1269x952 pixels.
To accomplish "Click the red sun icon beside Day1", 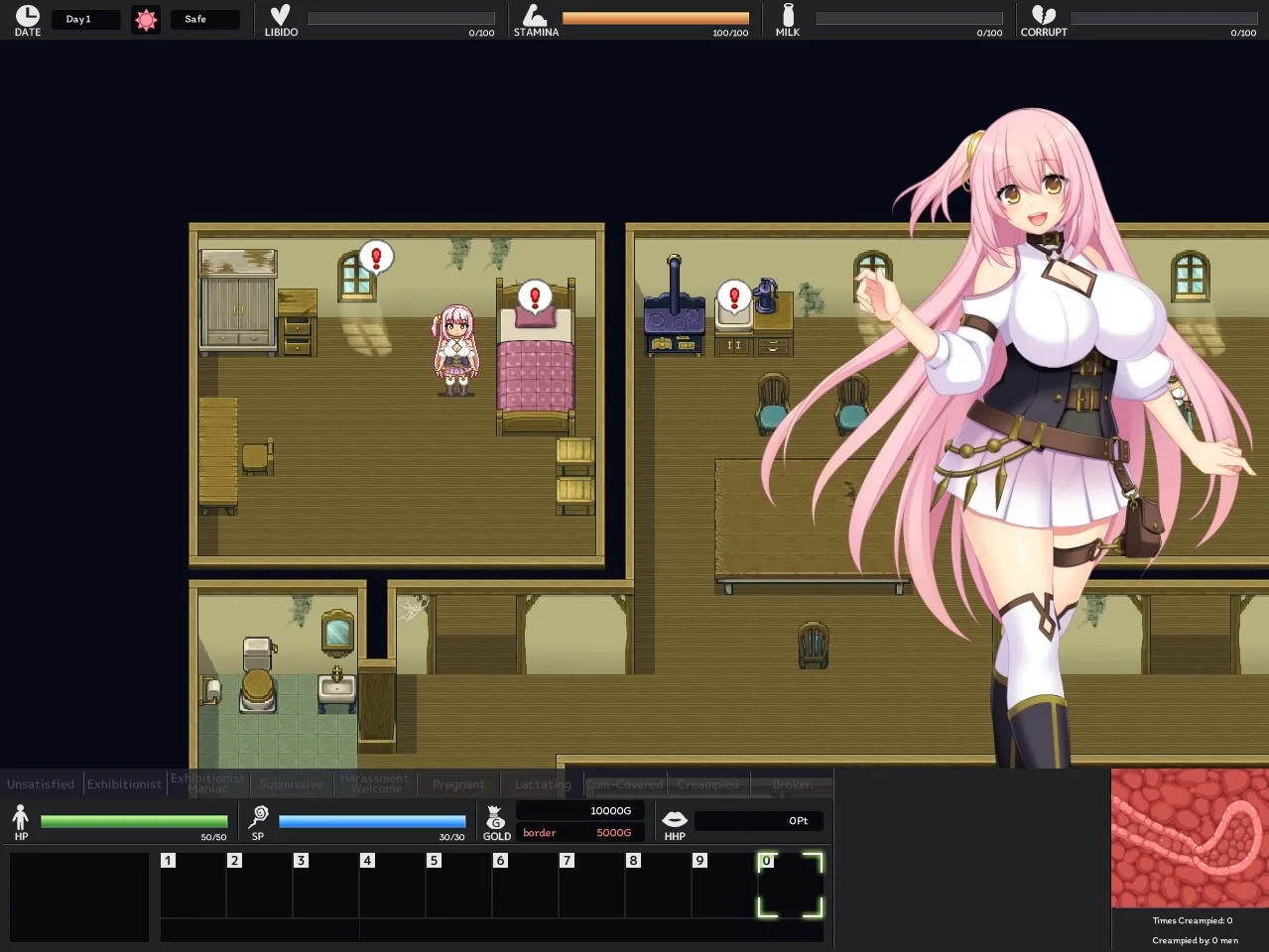I will pyautogui.click(x=146, y=20).
